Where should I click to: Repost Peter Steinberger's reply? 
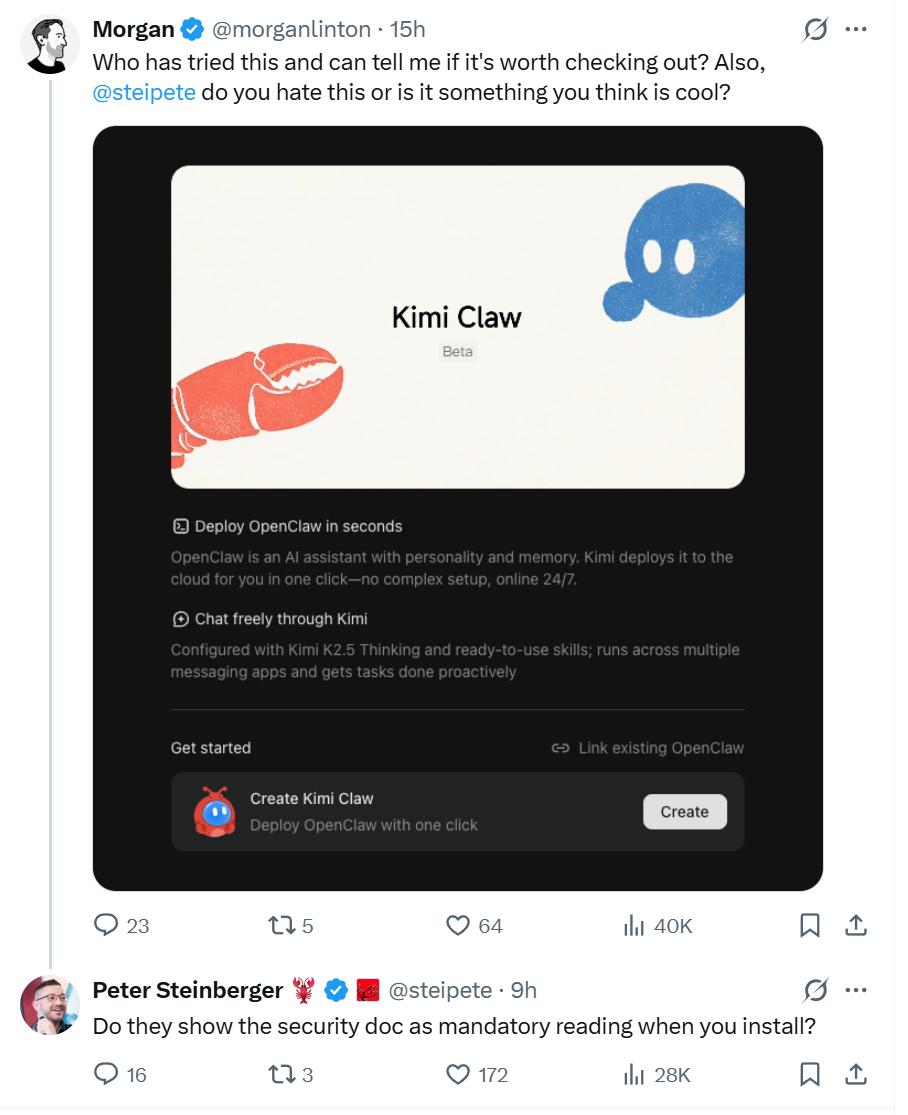pos(280,1075)
